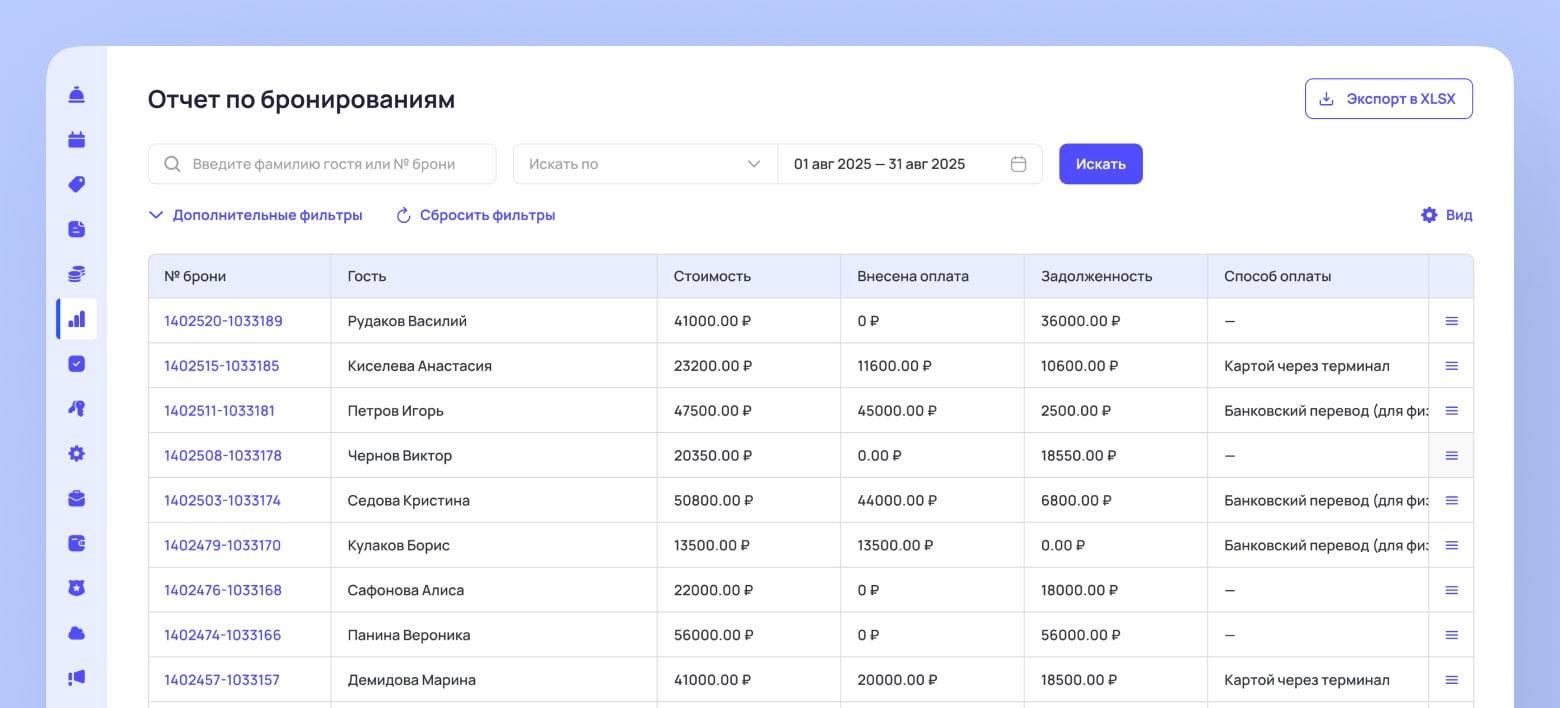Open booking 1402457-1033157
The height and width of the screenshot is (708, 1560).
pos(221,680)
